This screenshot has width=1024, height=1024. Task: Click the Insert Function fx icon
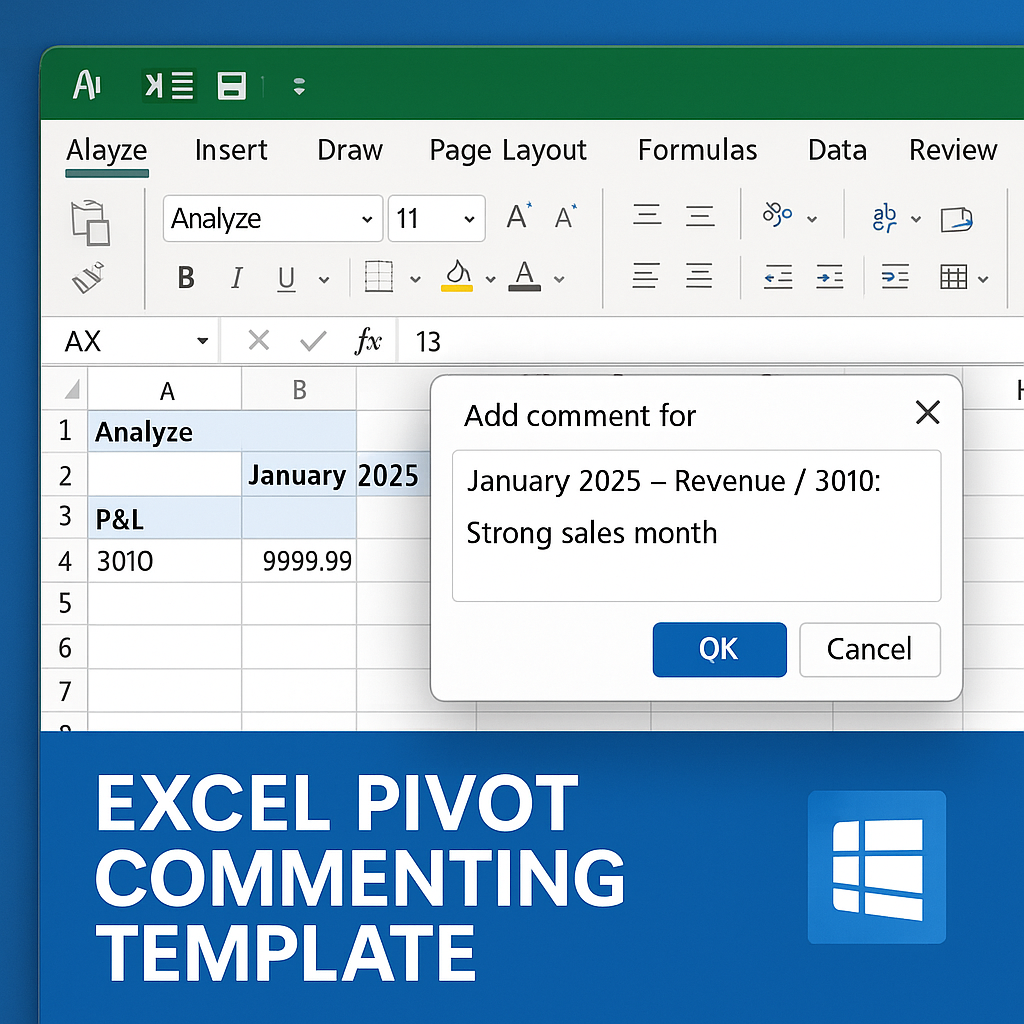[x=368, y=340]
